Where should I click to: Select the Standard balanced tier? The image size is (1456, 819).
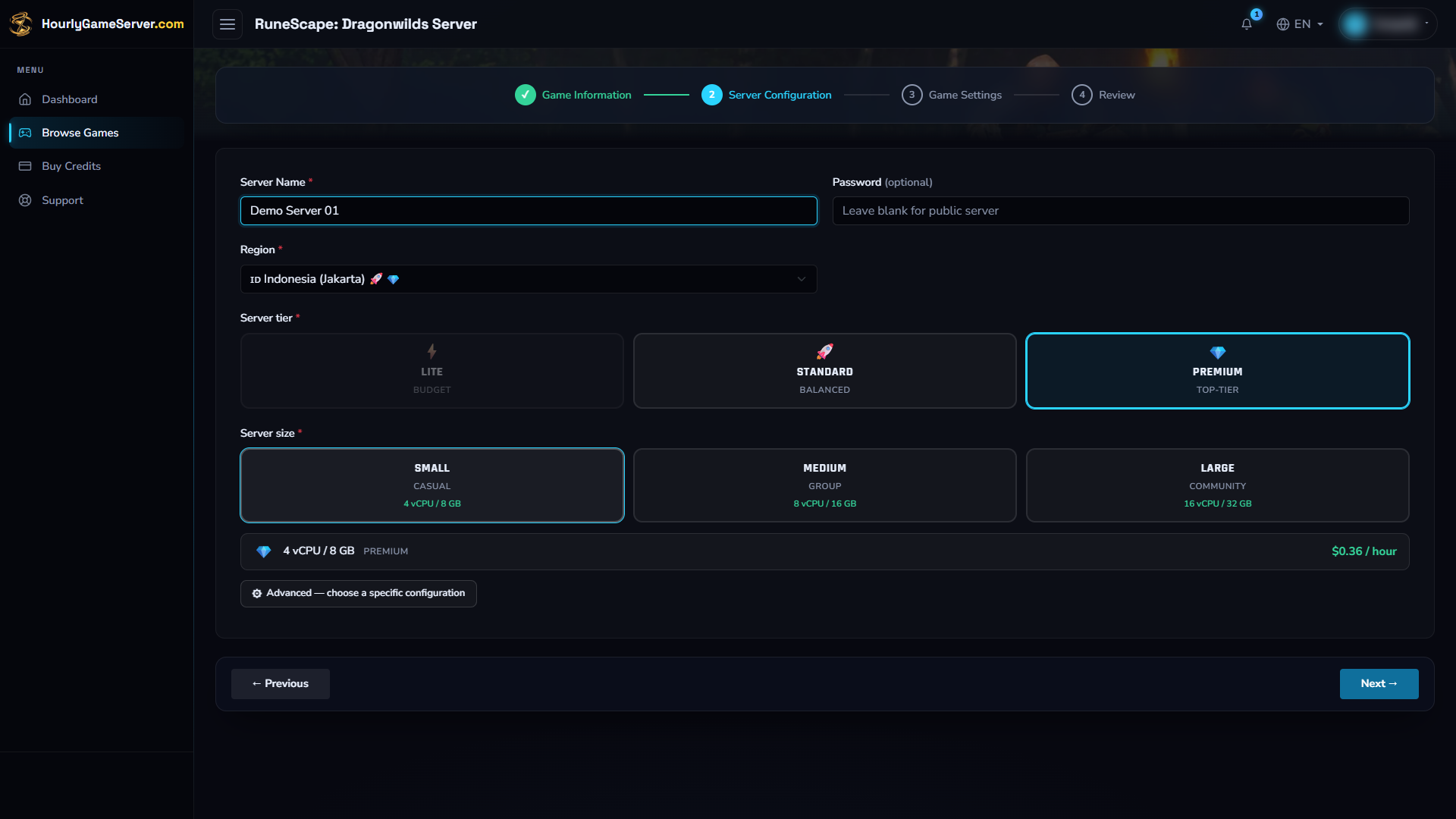pyautogui.click(x=825, y=371)
